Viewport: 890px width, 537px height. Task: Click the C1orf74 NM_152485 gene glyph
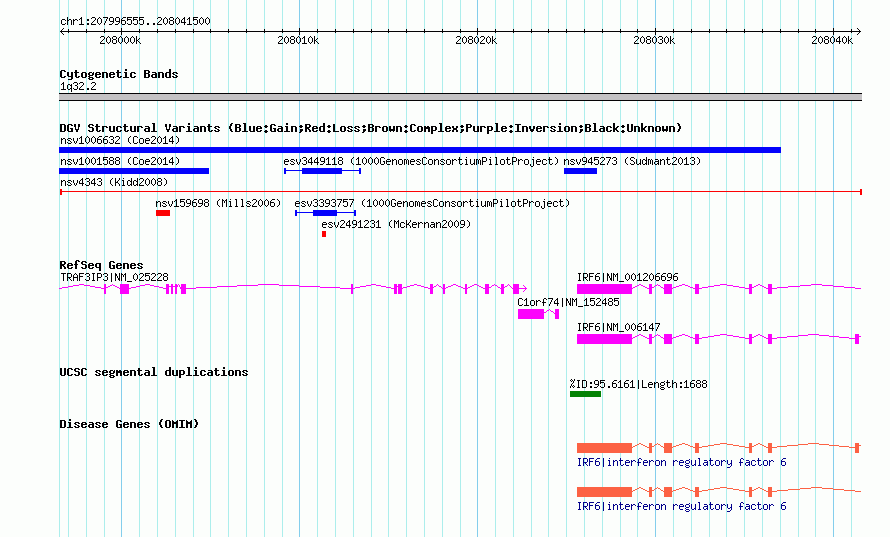[538, 314]
